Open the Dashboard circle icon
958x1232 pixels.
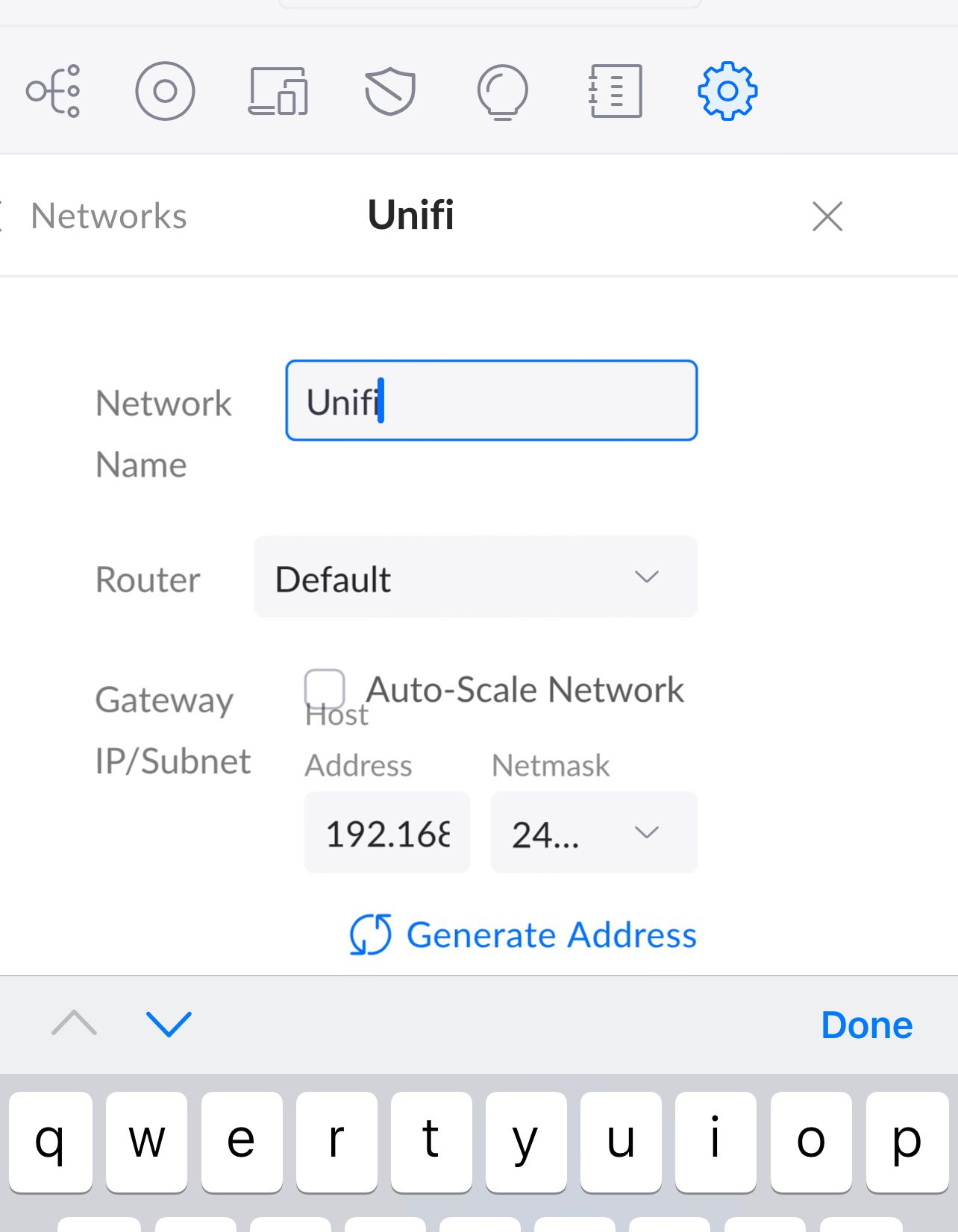pos(165,91)
